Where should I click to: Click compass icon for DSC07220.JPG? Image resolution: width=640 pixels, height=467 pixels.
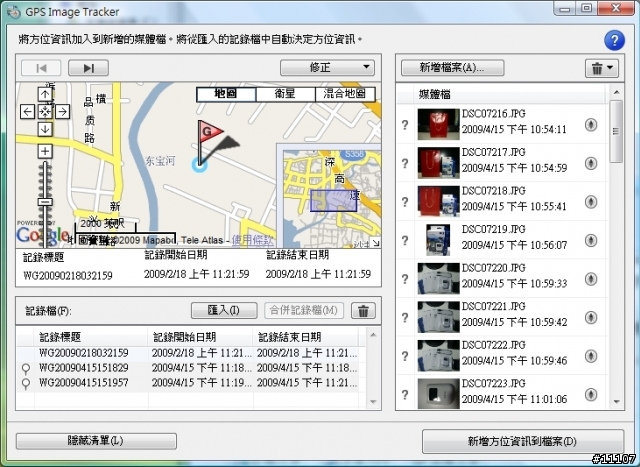coord(591,279)
